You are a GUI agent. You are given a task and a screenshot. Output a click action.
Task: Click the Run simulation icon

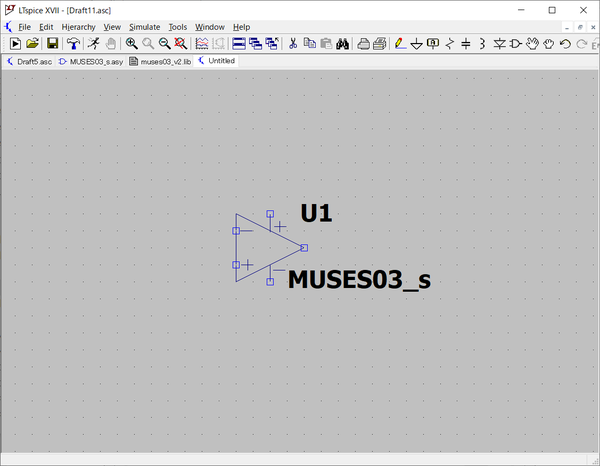(15, 44)
